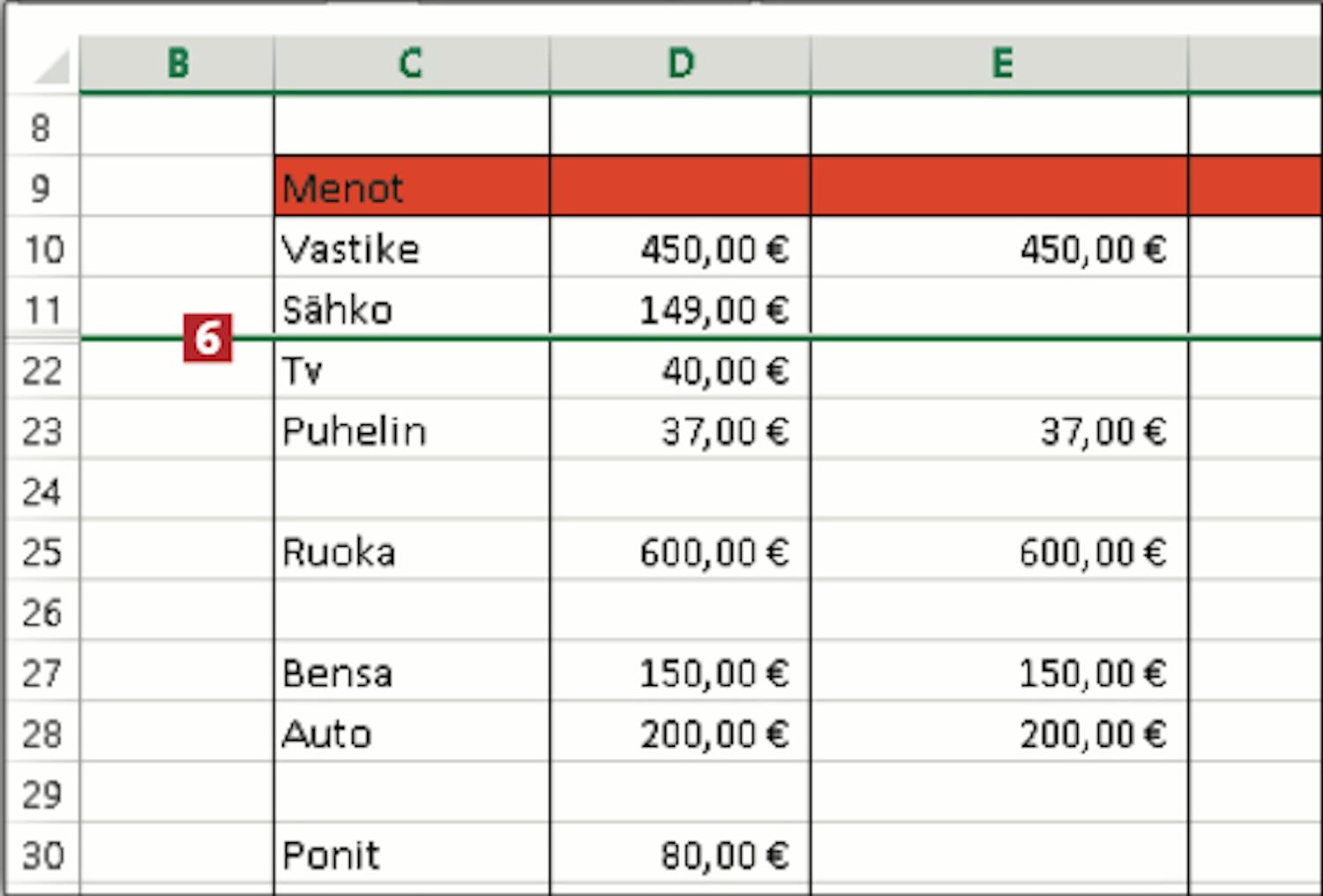The width and height of the screenshot is (1323, 896).
Task: Click the Sähkö 149,00 € cell
Action: click(x=680, y=308)
